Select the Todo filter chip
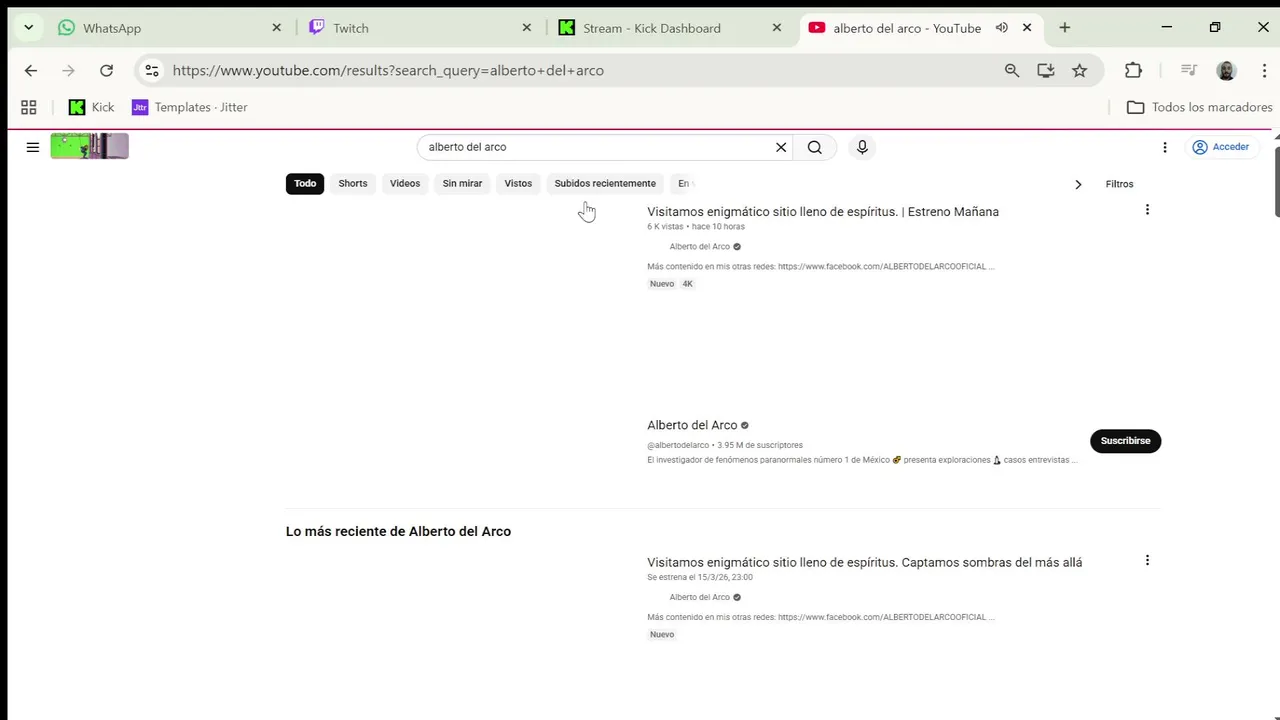The image size is (1280, 720). tap(305, 183)
